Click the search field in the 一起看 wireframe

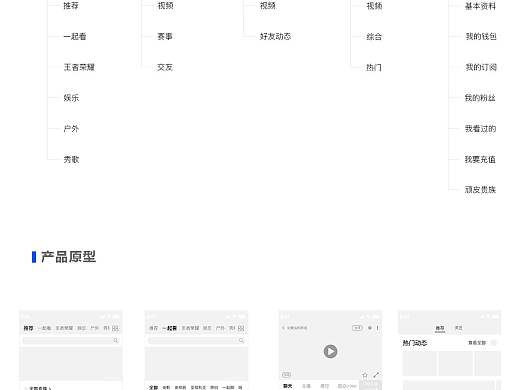[x=196, y=340]
